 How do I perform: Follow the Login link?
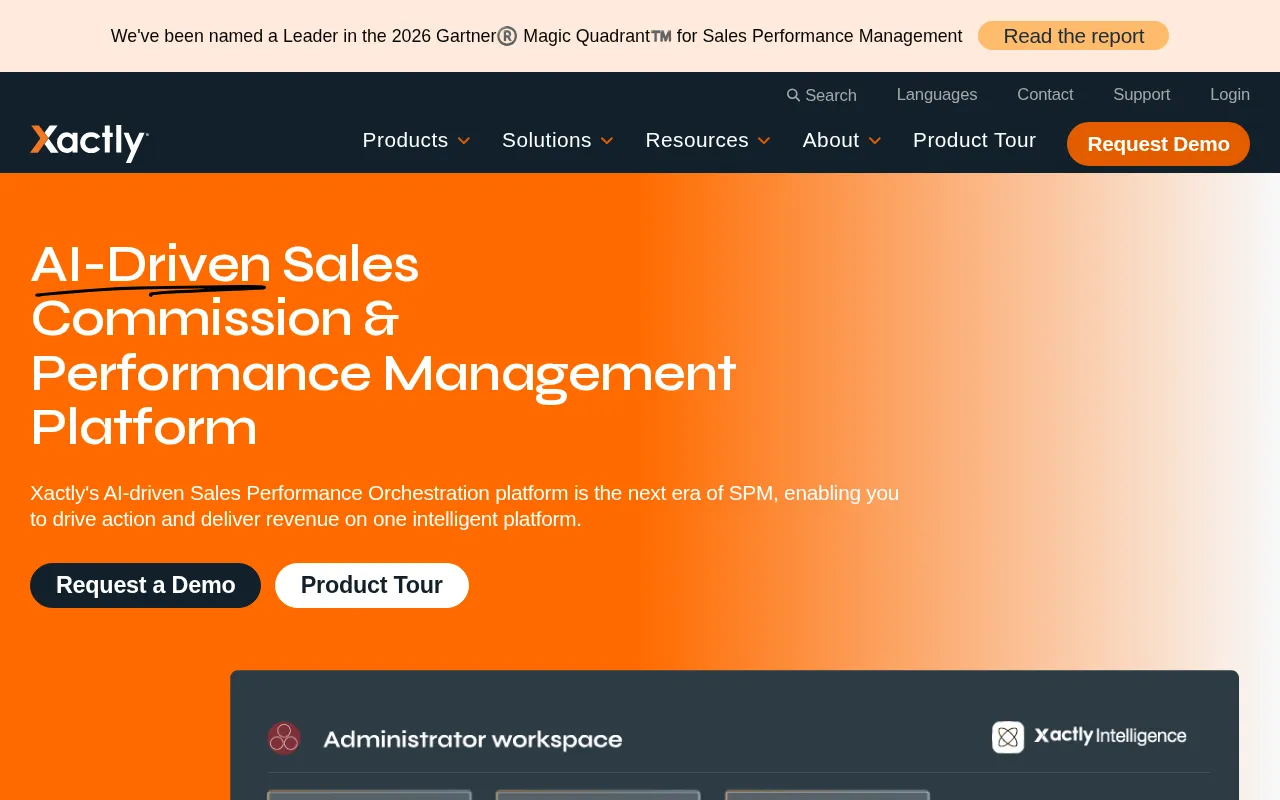(x=1230, y=94)
